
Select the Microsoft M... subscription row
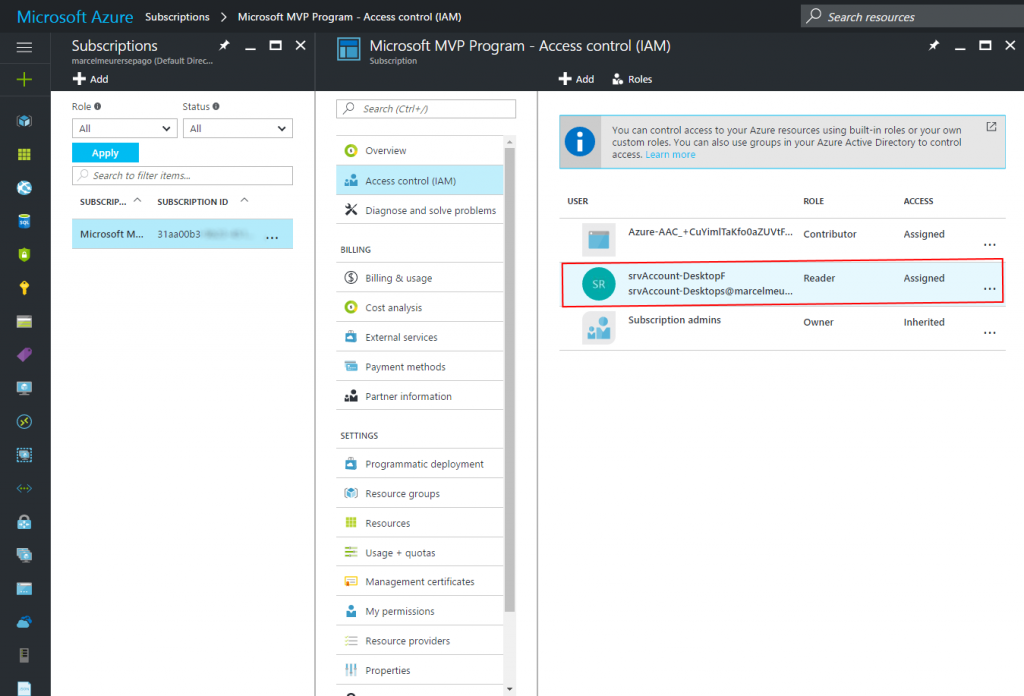[x=182, y=234]
